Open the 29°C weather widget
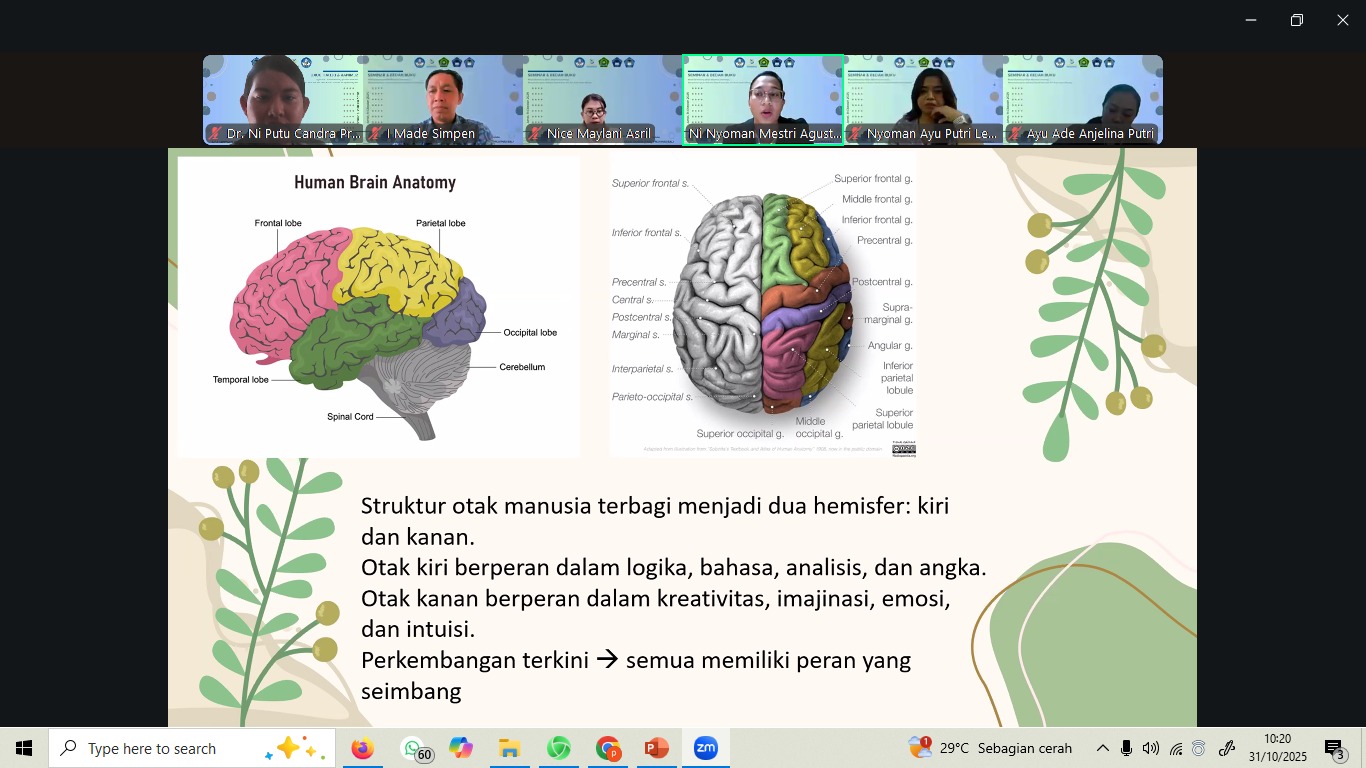The height and width of the screenshot is (768, 1366). 990,748
